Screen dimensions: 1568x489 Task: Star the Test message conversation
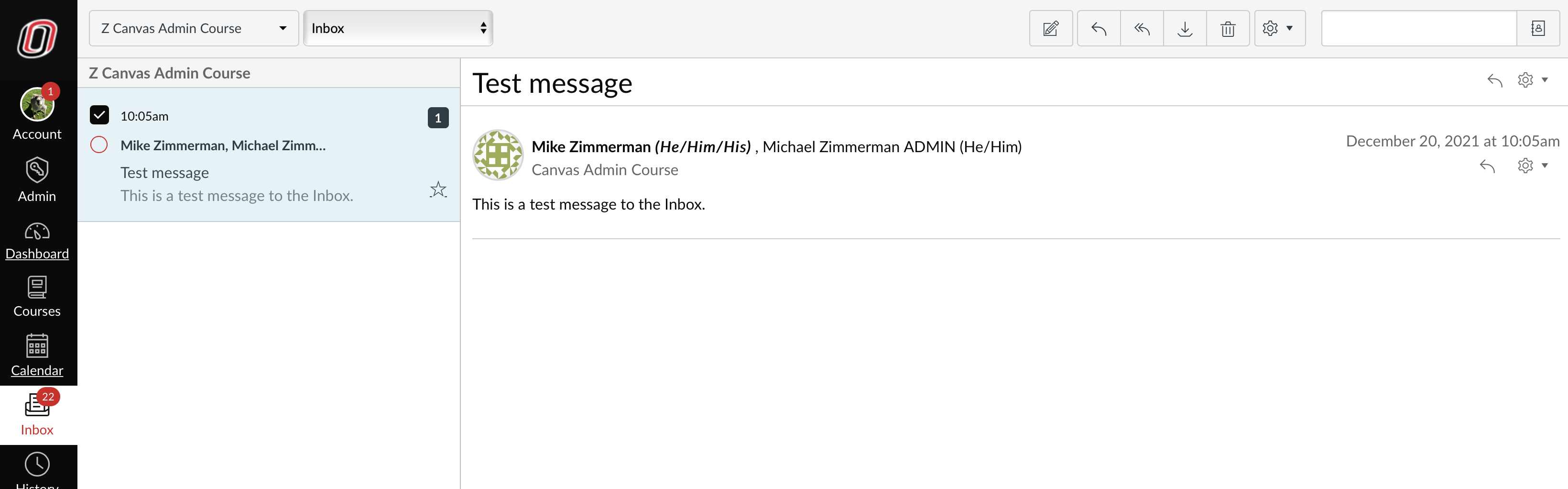(x=437, y=189)
